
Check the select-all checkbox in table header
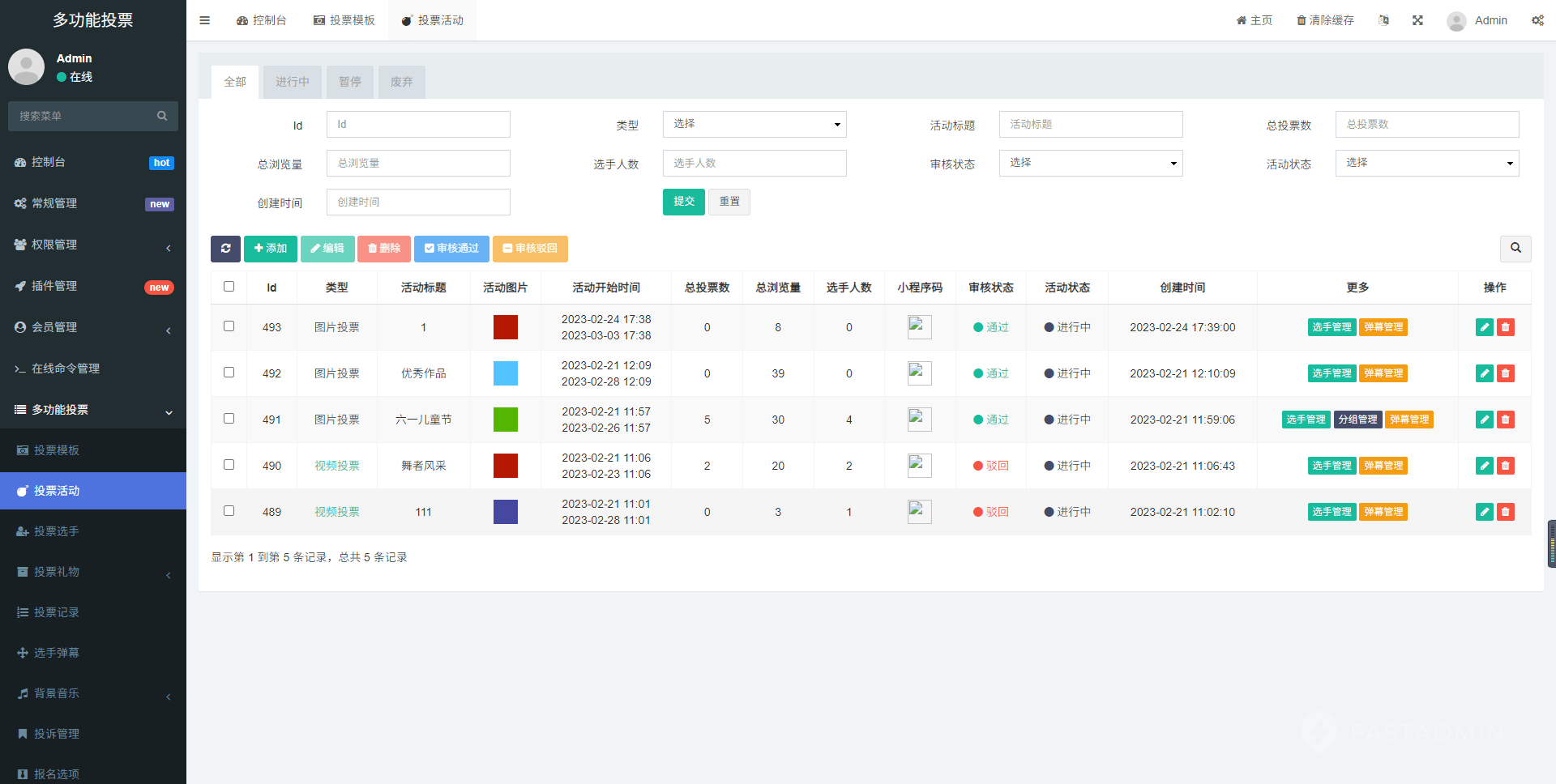[229, 287]
